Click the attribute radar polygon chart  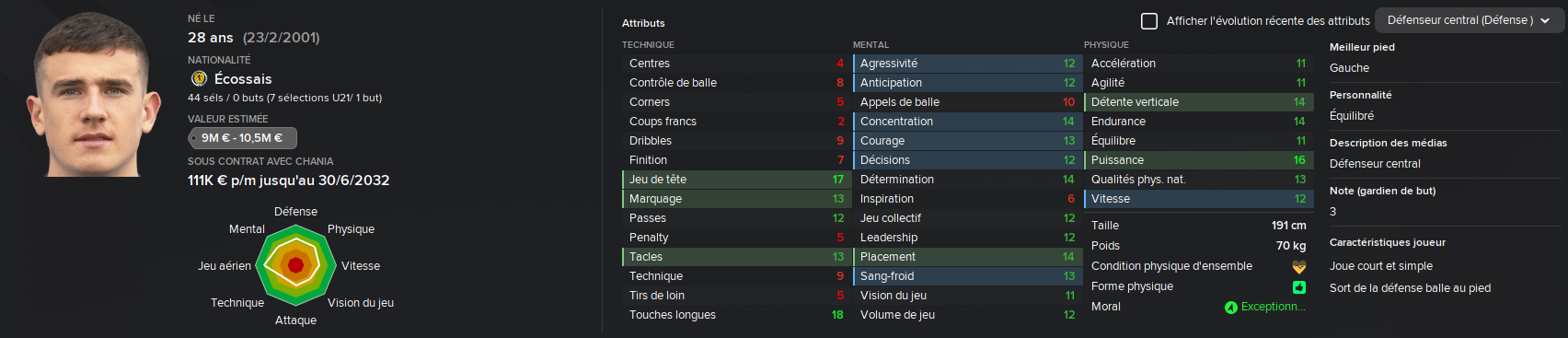[295, 265]
